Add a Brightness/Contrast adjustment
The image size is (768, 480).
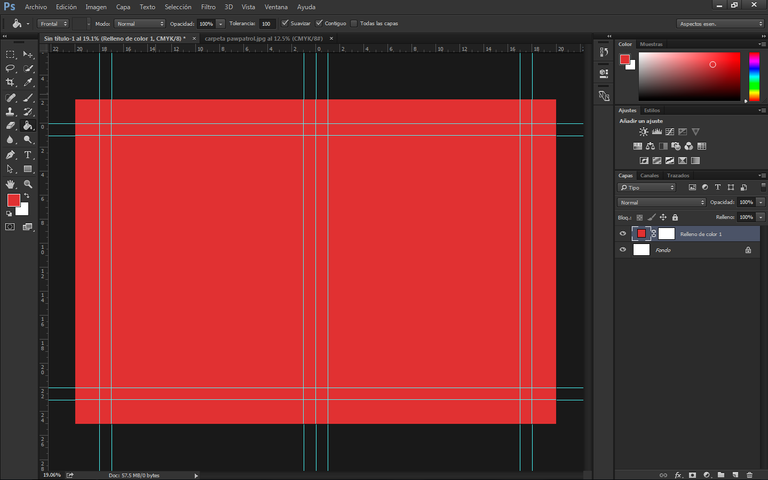tap(644, 132)
